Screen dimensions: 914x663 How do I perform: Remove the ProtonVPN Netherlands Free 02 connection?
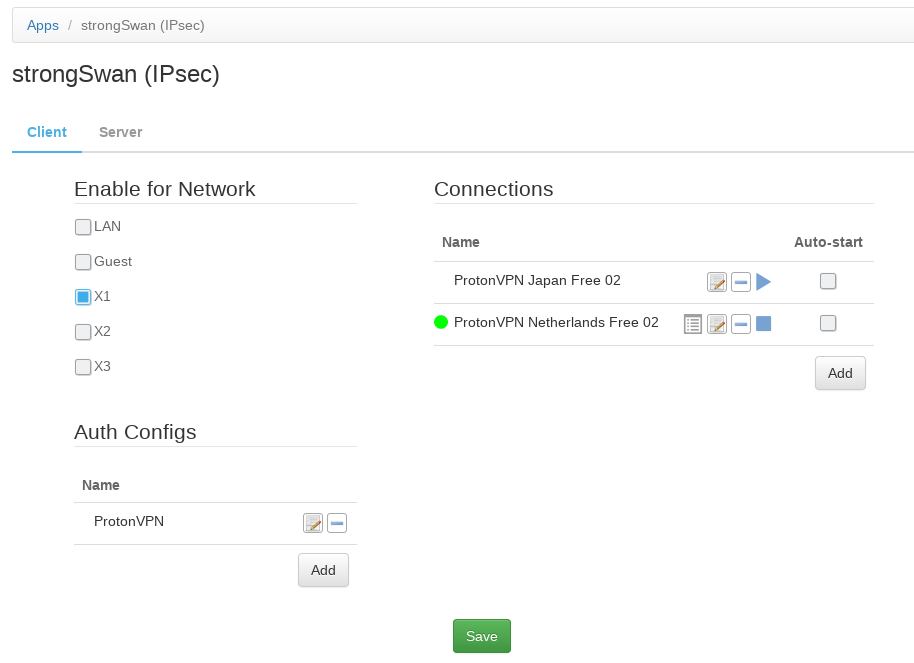(741, 324)
